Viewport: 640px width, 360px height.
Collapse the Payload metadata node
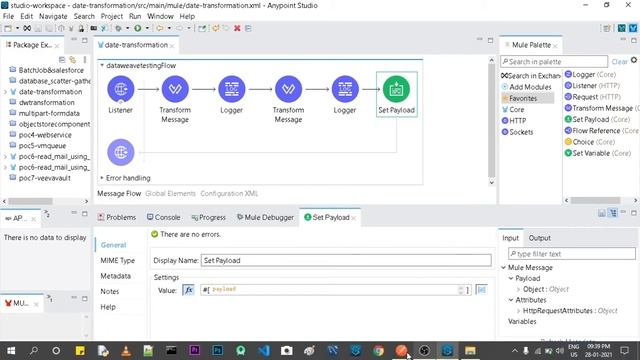point(511,278)
